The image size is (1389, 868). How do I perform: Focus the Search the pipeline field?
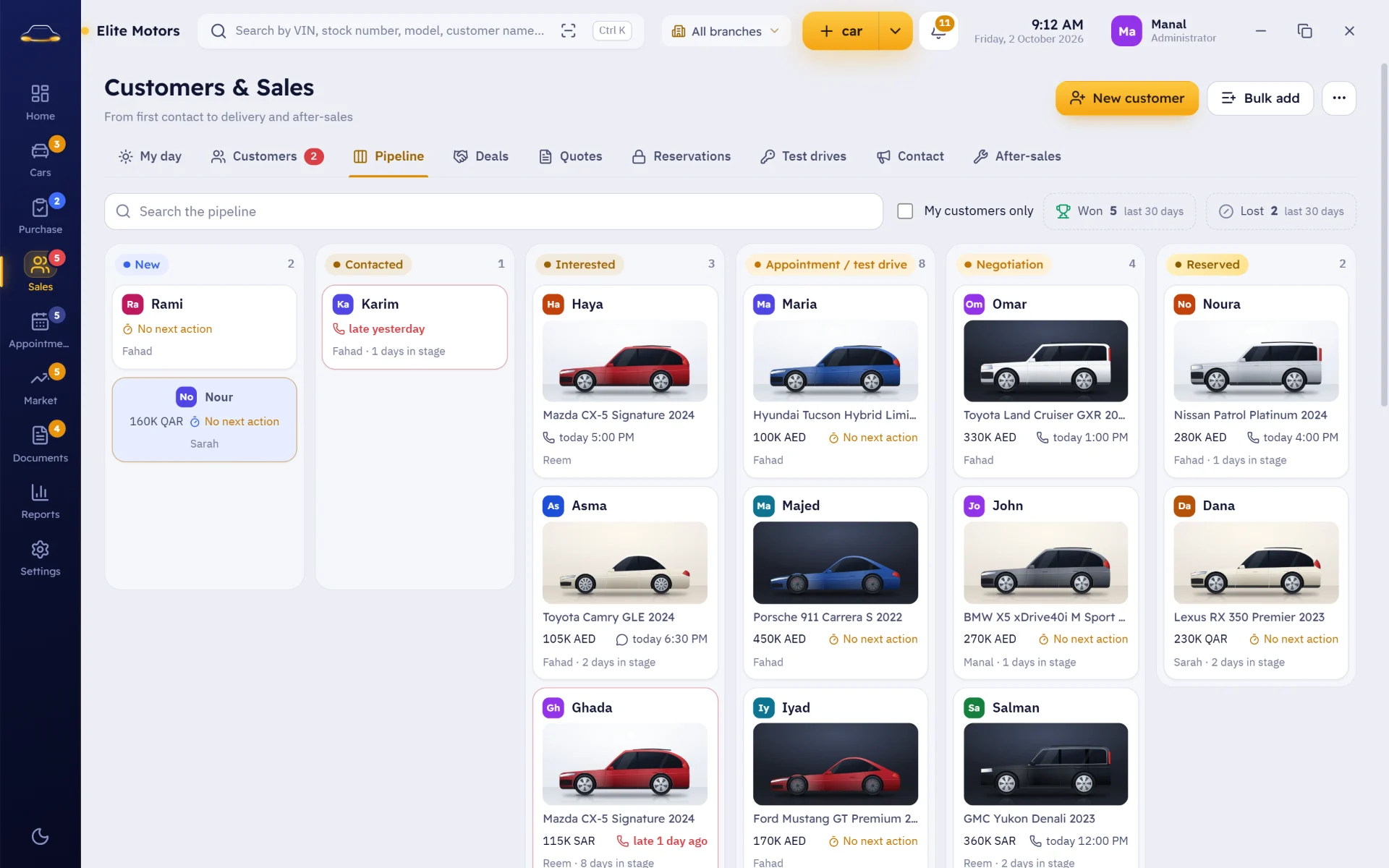493,211
